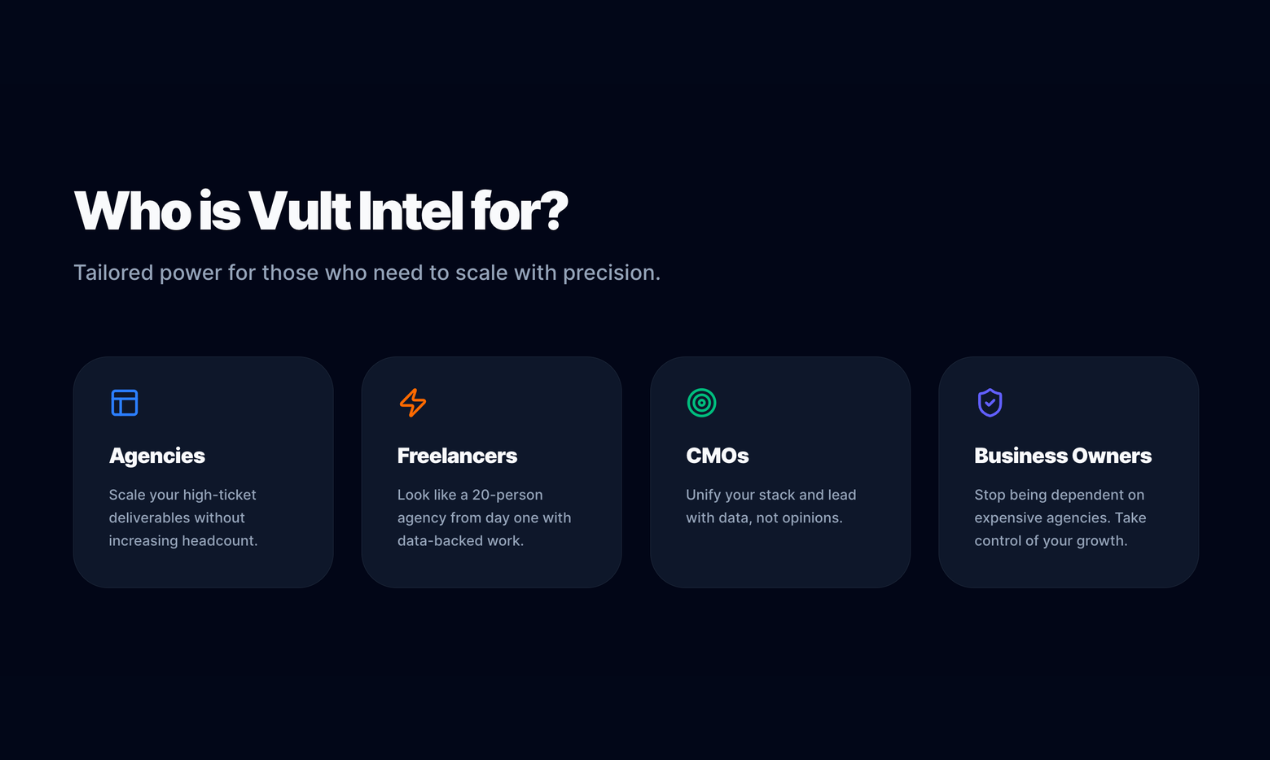The image size is (1270, 760).
Task: Select the Freelancers card
Action: [491, 471]
